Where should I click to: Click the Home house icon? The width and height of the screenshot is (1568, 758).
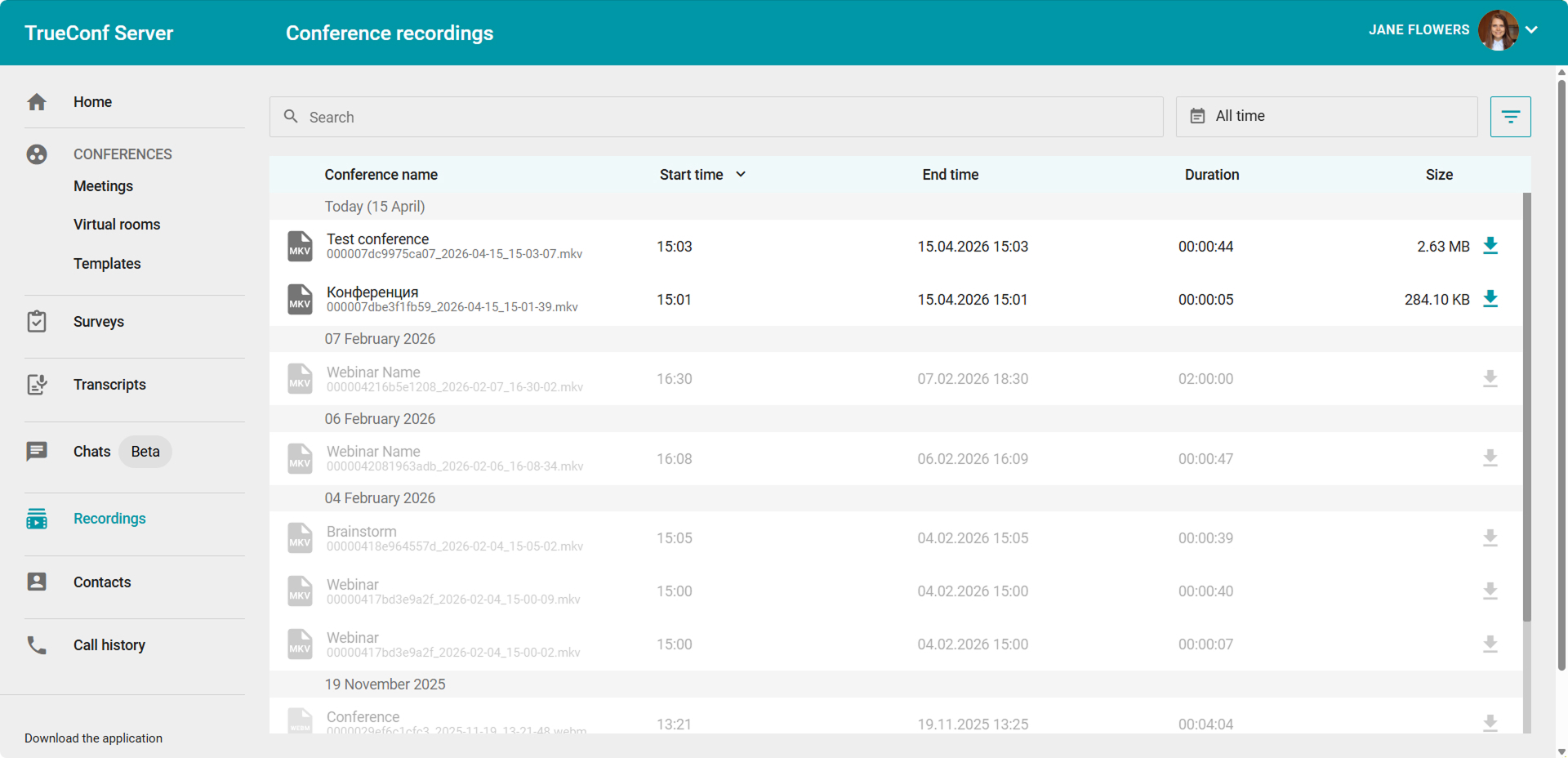(37, 102)
